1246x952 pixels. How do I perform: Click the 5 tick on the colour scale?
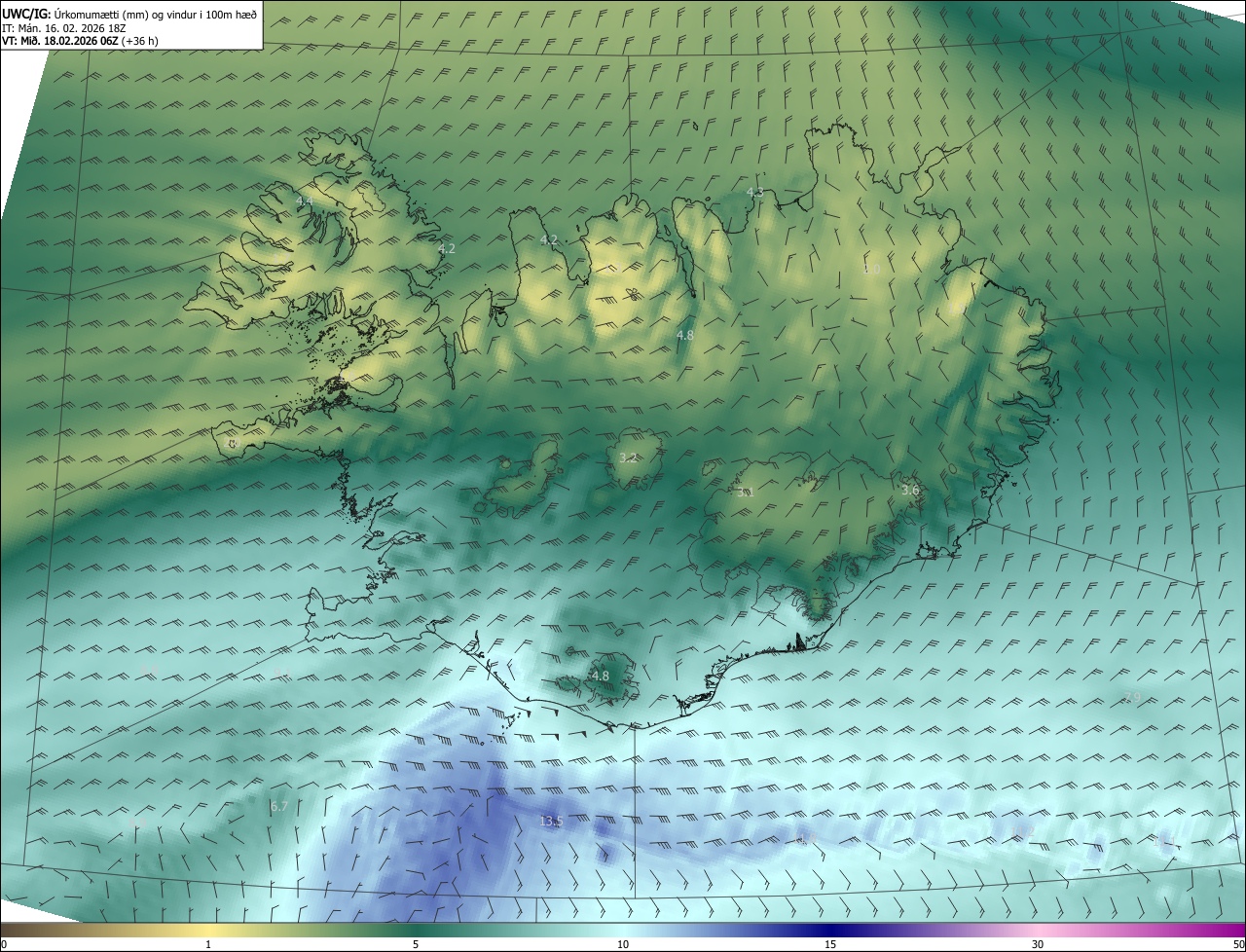pyautogui.click(x=416, y=944)
